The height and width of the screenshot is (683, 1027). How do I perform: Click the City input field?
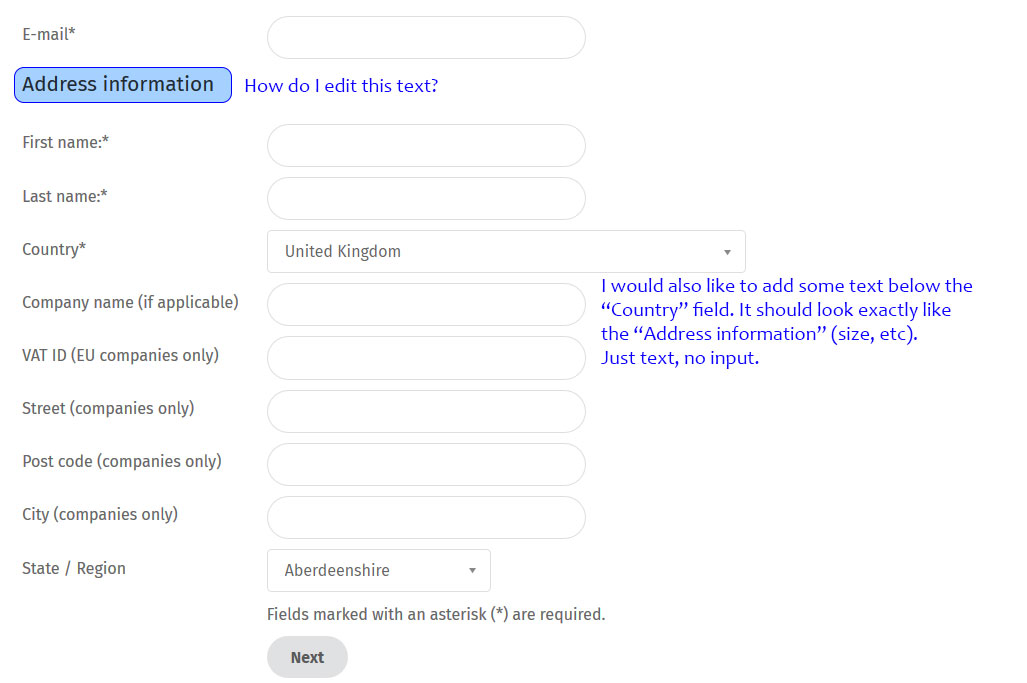[x=426, y=517]
